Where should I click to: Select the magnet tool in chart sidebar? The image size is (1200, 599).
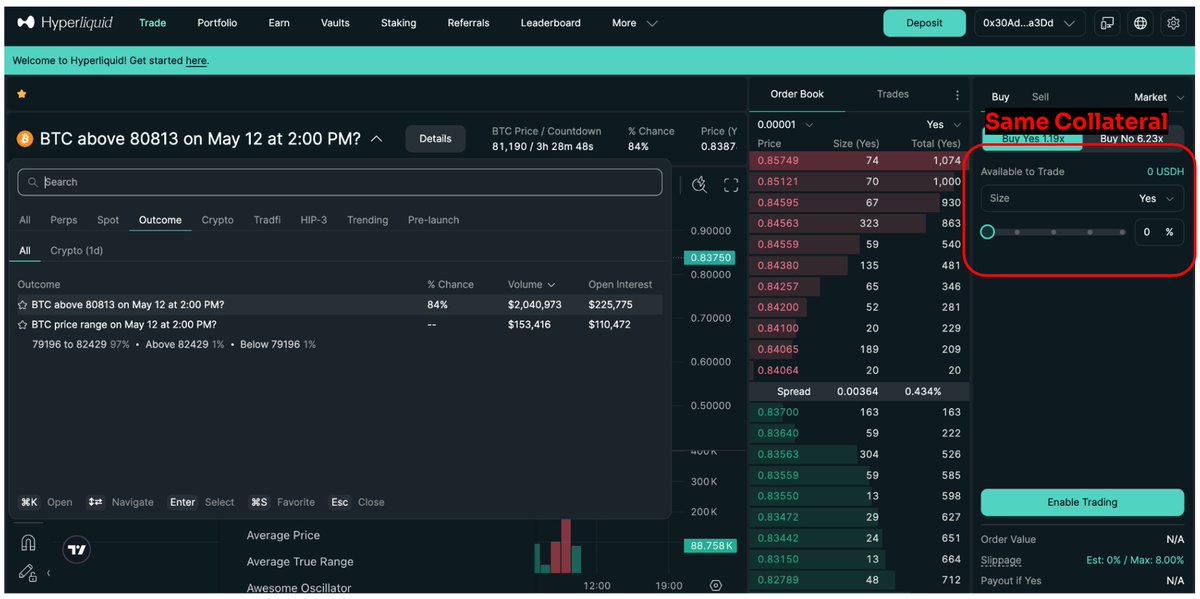point(28,543)
